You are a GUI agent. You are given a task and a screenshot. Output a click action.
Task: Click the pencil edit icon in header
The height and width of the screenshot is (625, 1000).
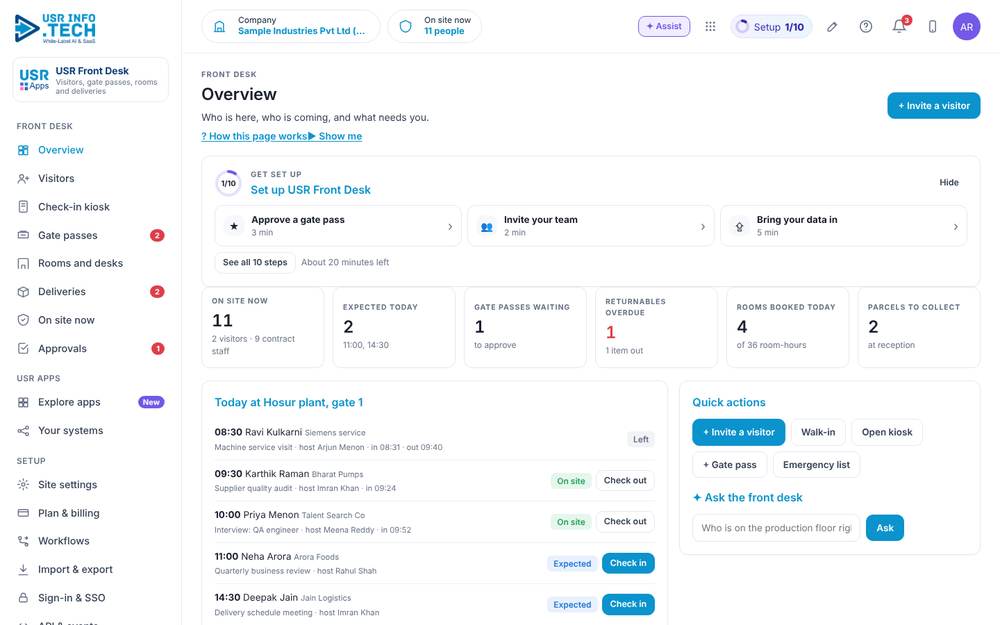pos(832,27)
